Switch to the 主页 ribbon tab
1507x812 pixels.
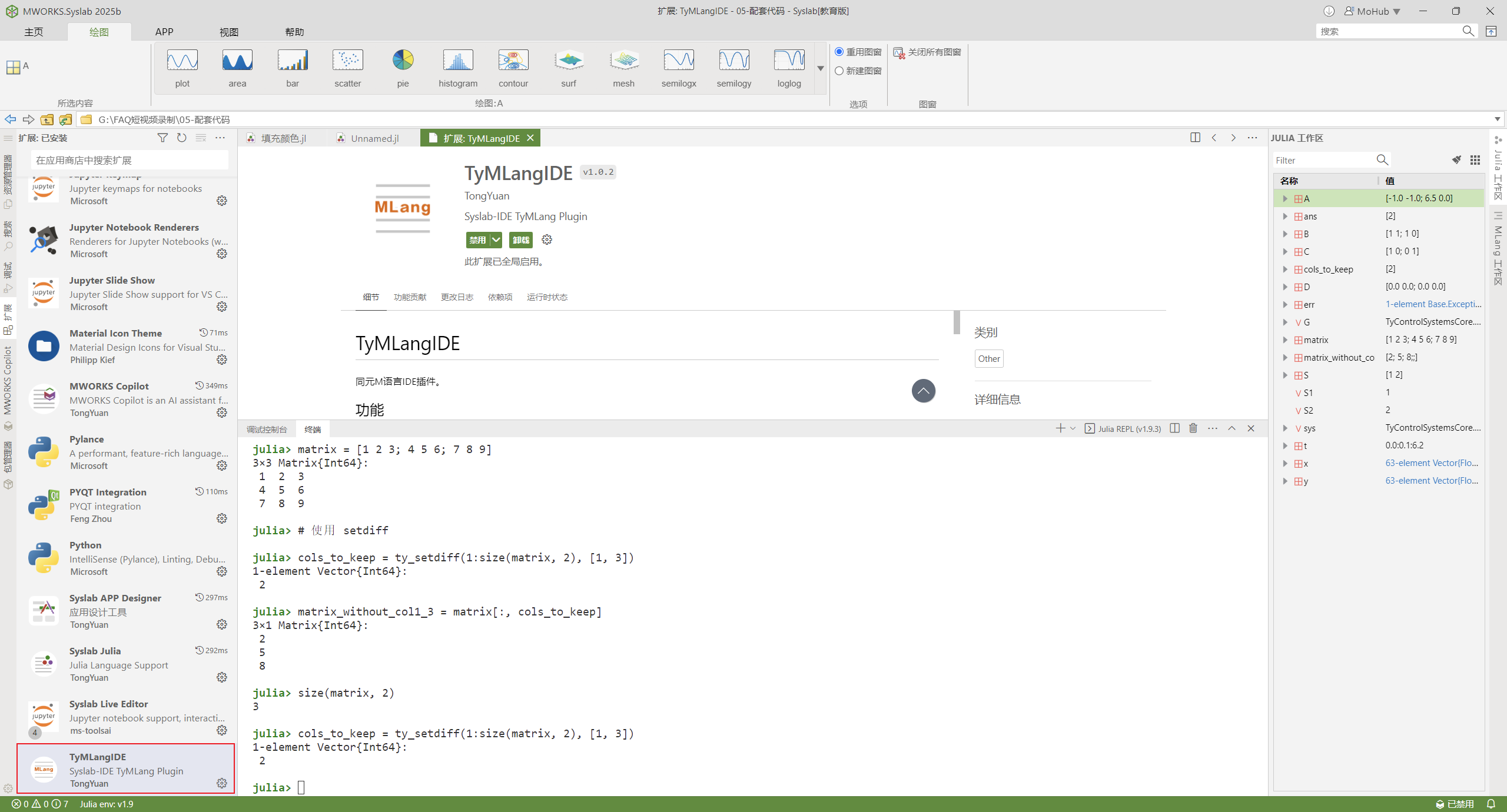point(34,32)
